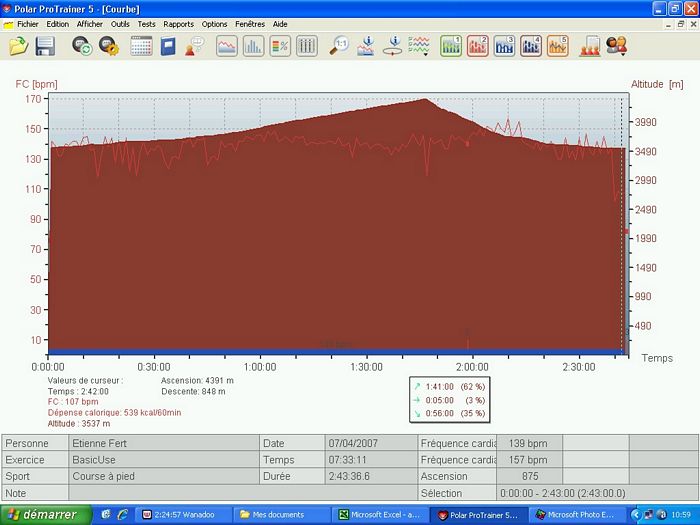Open the Rapports menu

tap(179, 24)
